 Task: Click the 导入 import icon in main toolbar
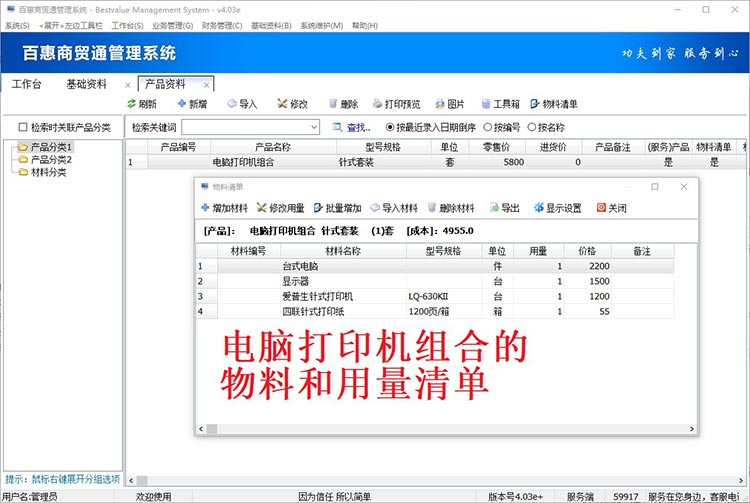[232, 104]
